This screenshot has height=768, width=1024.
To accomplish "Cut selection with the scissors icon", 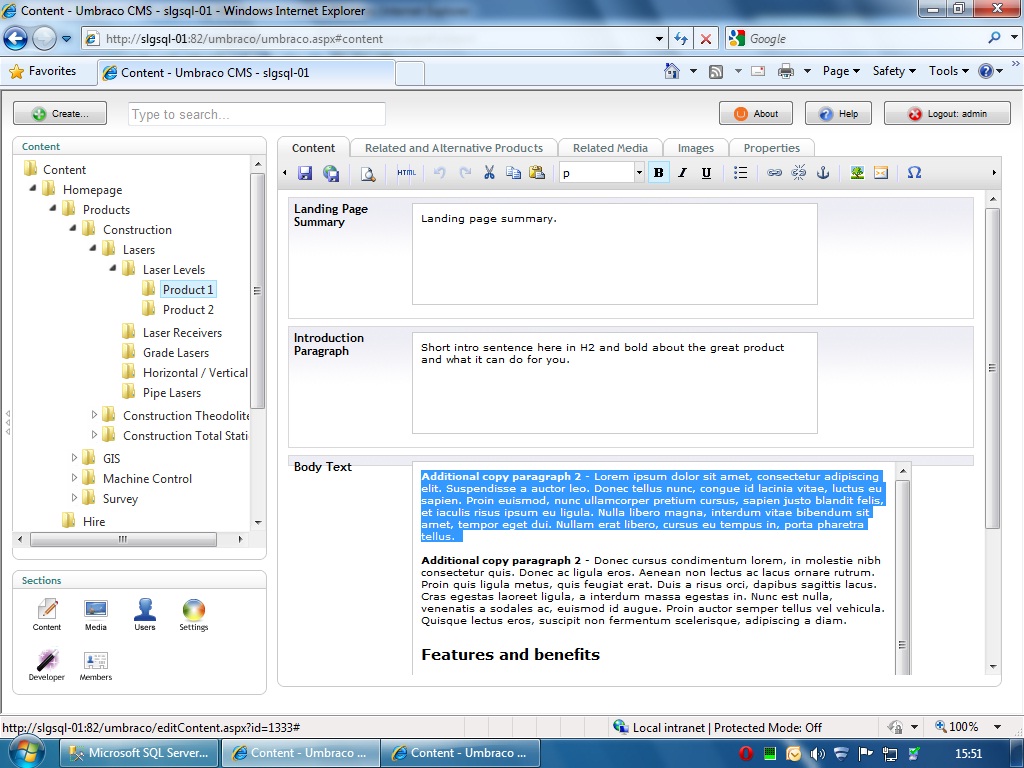I will [489, 172].
